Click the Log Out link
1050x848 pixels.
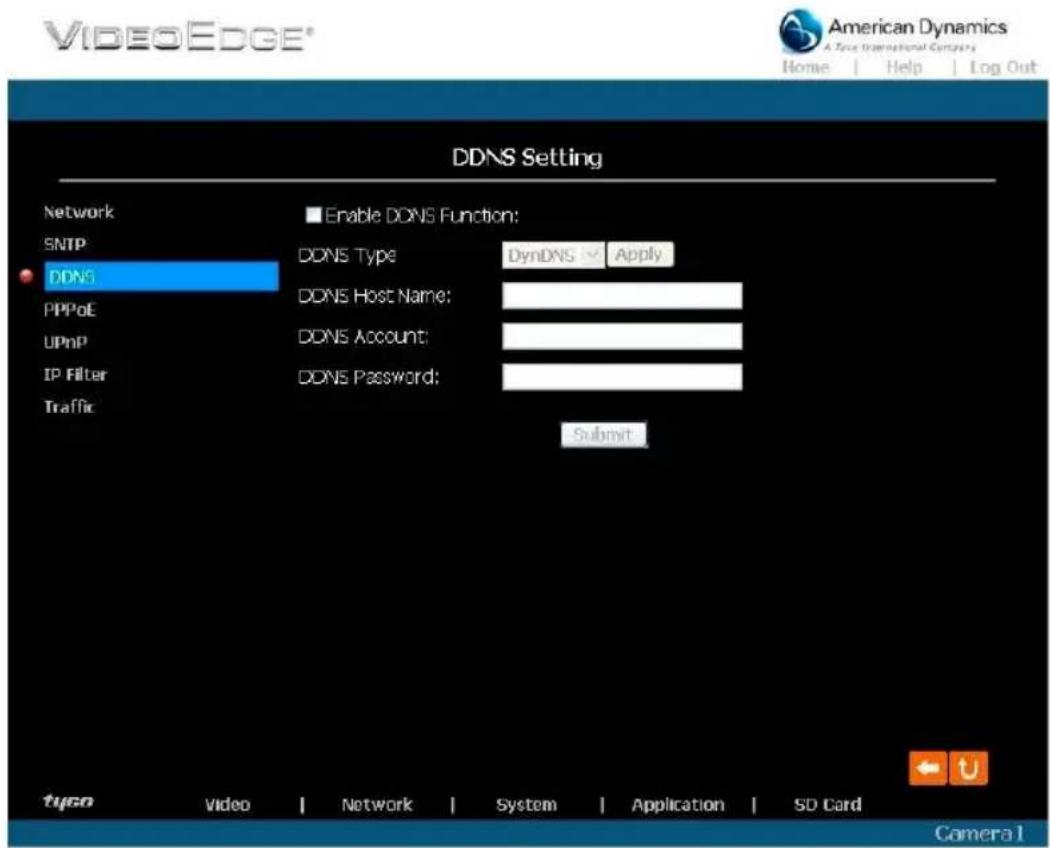pos(1003,67)
